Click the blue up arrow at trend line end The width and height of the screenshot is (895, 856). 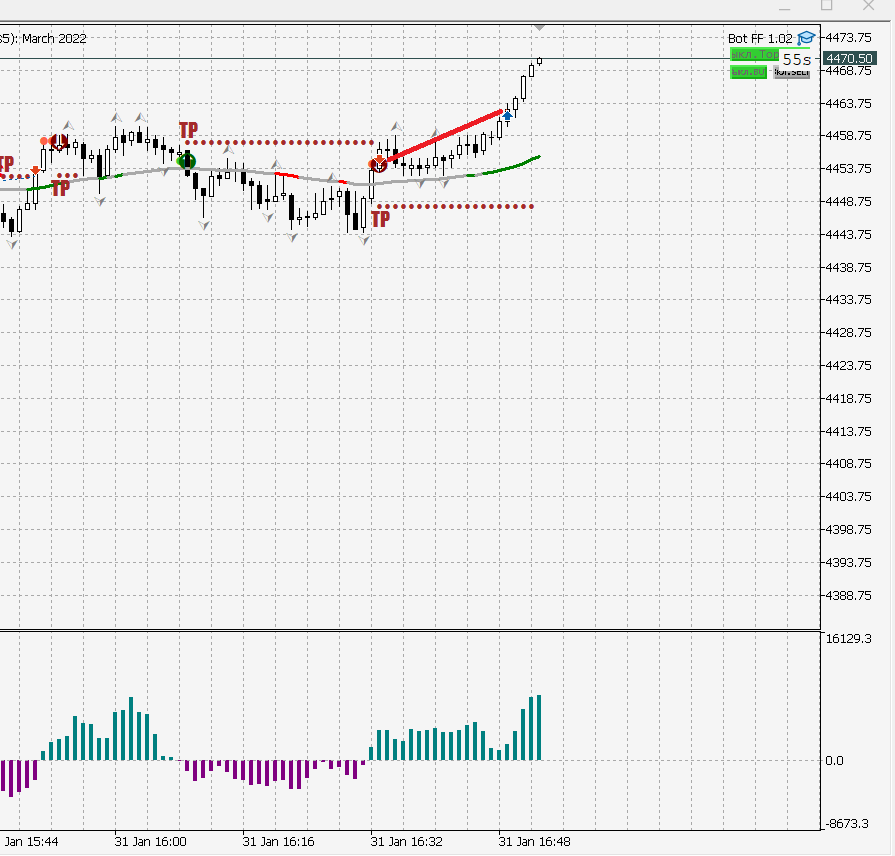pos(507,116)
